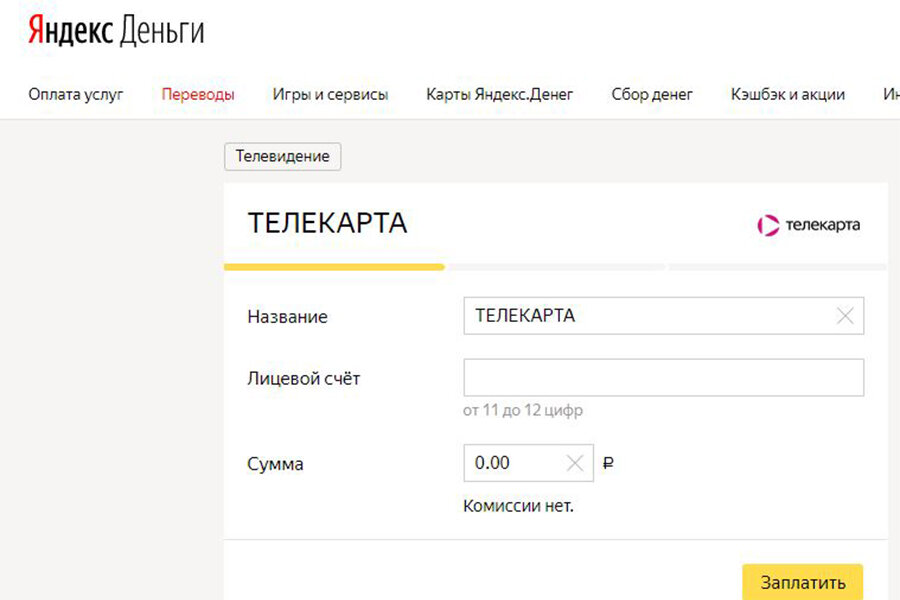Screen dimensions: 900x600
Task: Click the Сумма label
Action: pyautogui.click(x=275, y=464)
